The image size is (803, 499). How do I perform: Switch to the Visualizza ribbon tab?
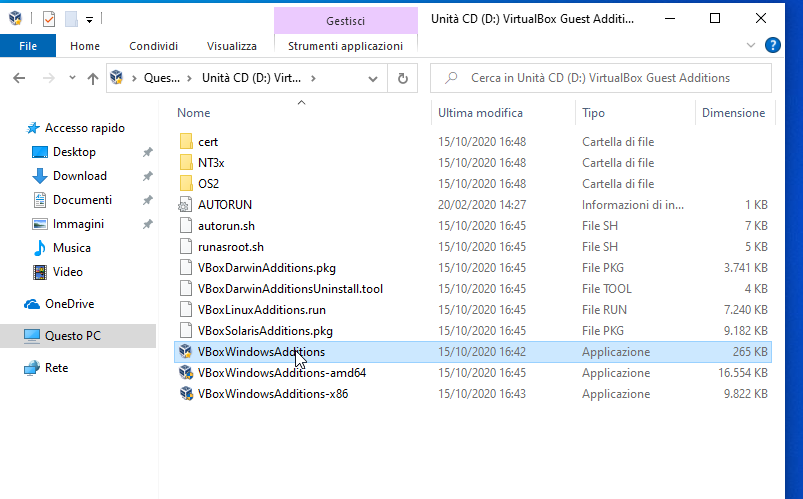tap(231, 46)
